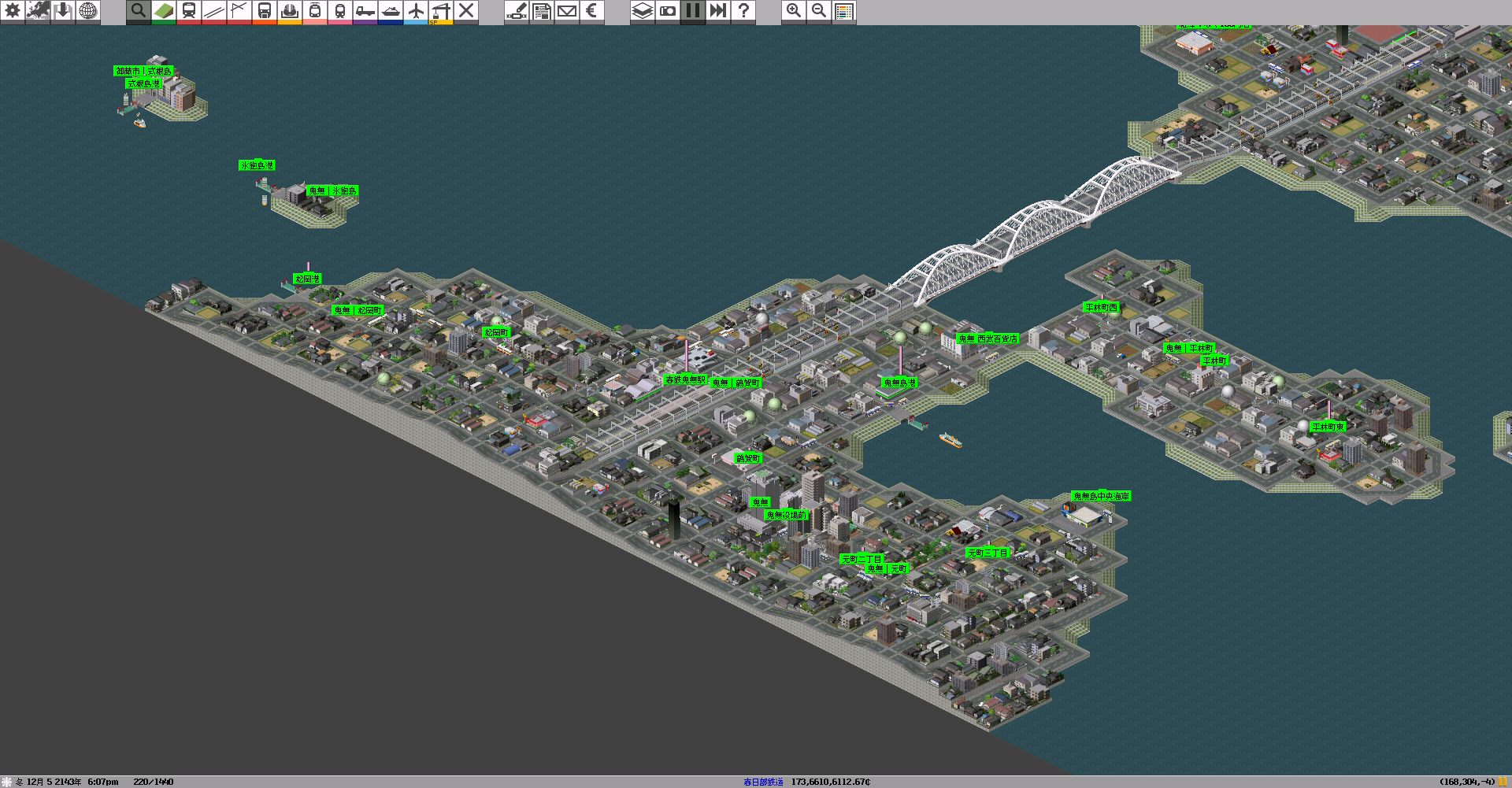Open the track tools with diagonal rails icon
The height and width of the screenshot is (788, 1512).
click(214, 12)
